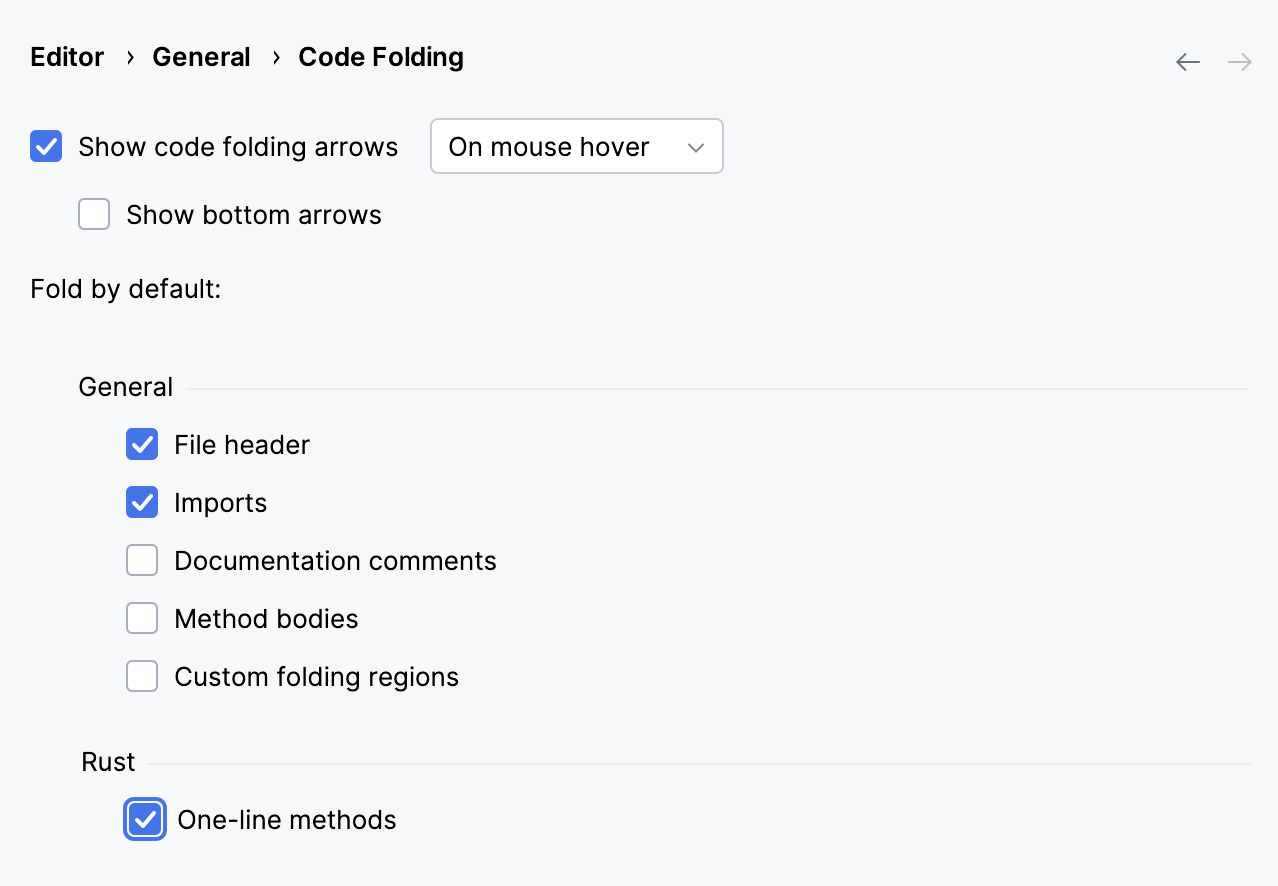Screen dimensions: 1278x886
Task: Select the One-line methods label
Action: [287, 819]
